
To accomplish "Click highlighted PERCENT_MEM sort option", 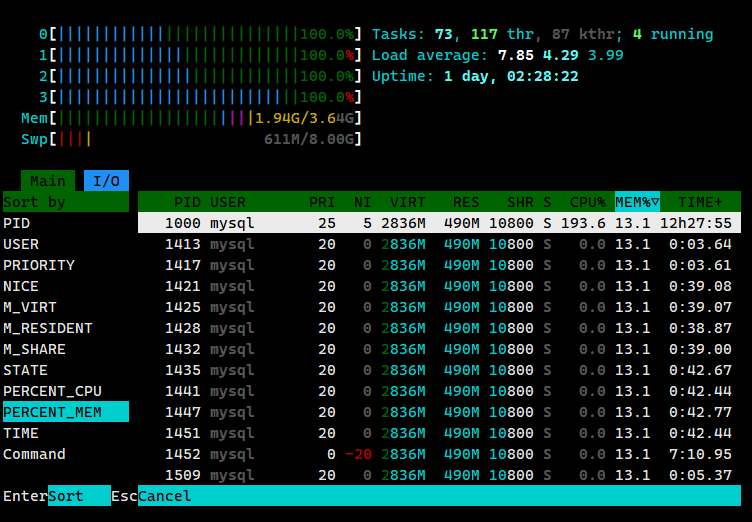I will tap(52, 412).
